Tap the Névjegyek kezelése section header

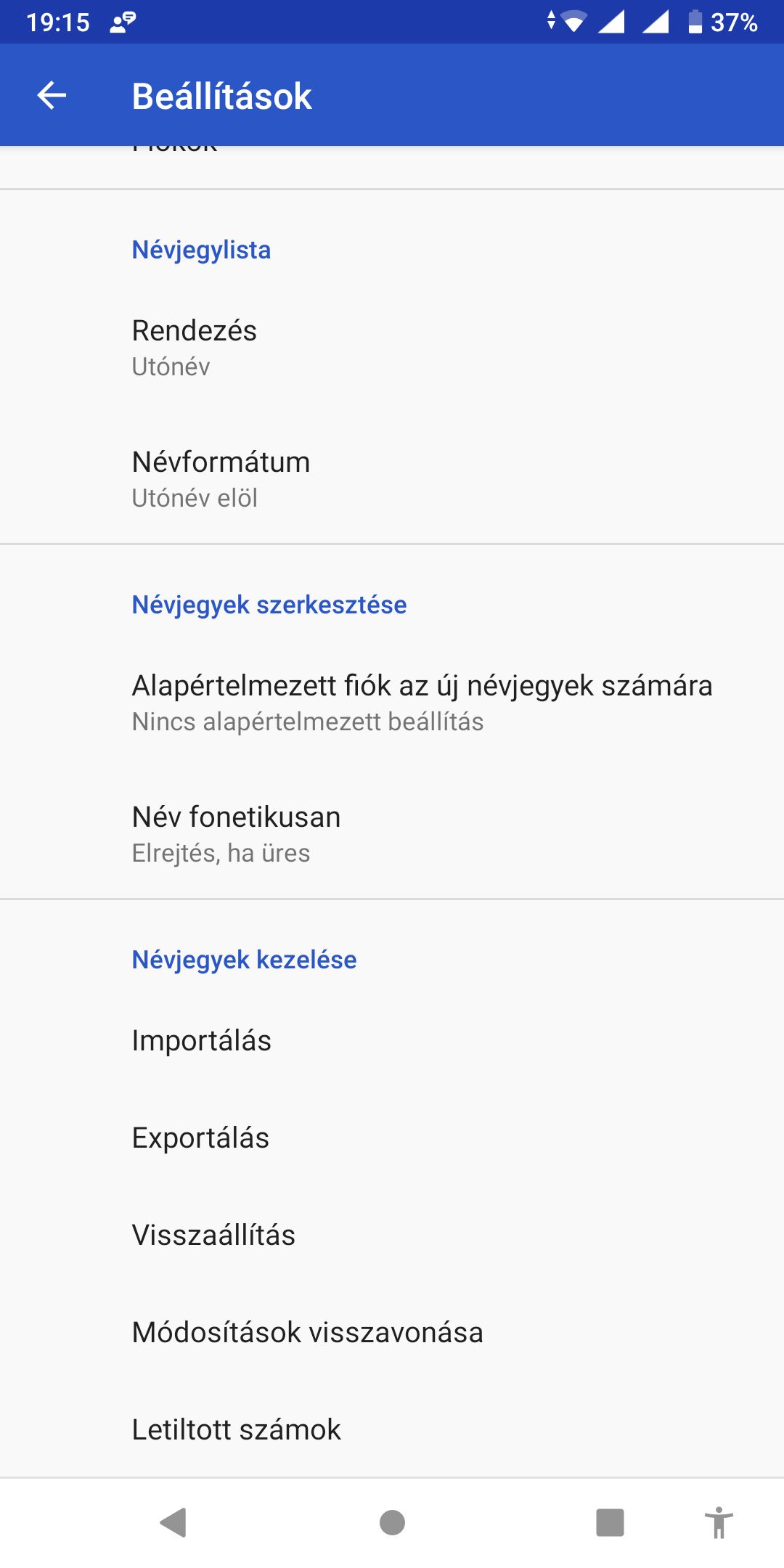[244, 960]
